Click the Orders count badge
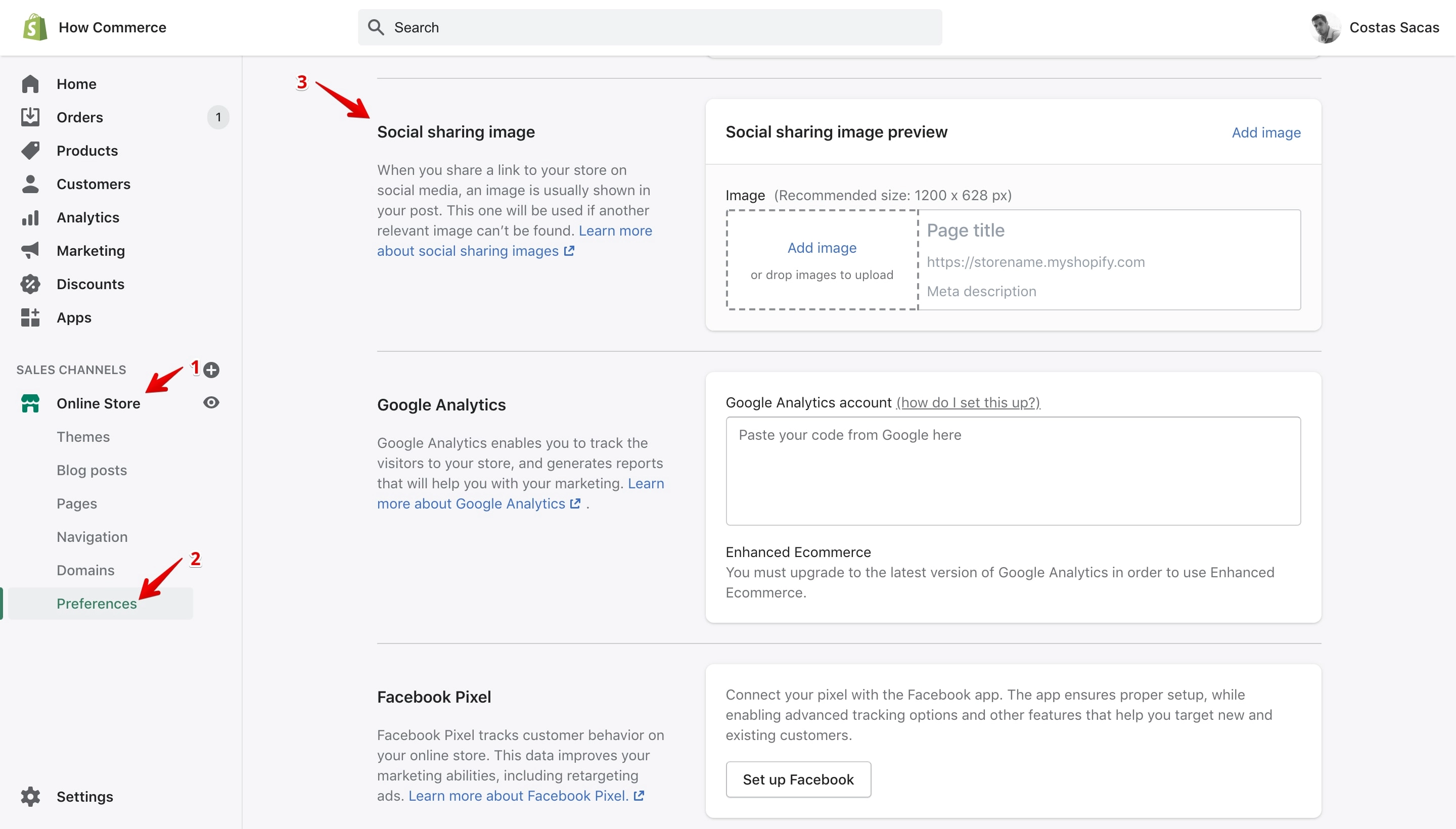The height and width of the screenshot is (829, 1456). [x=218, y=117]
